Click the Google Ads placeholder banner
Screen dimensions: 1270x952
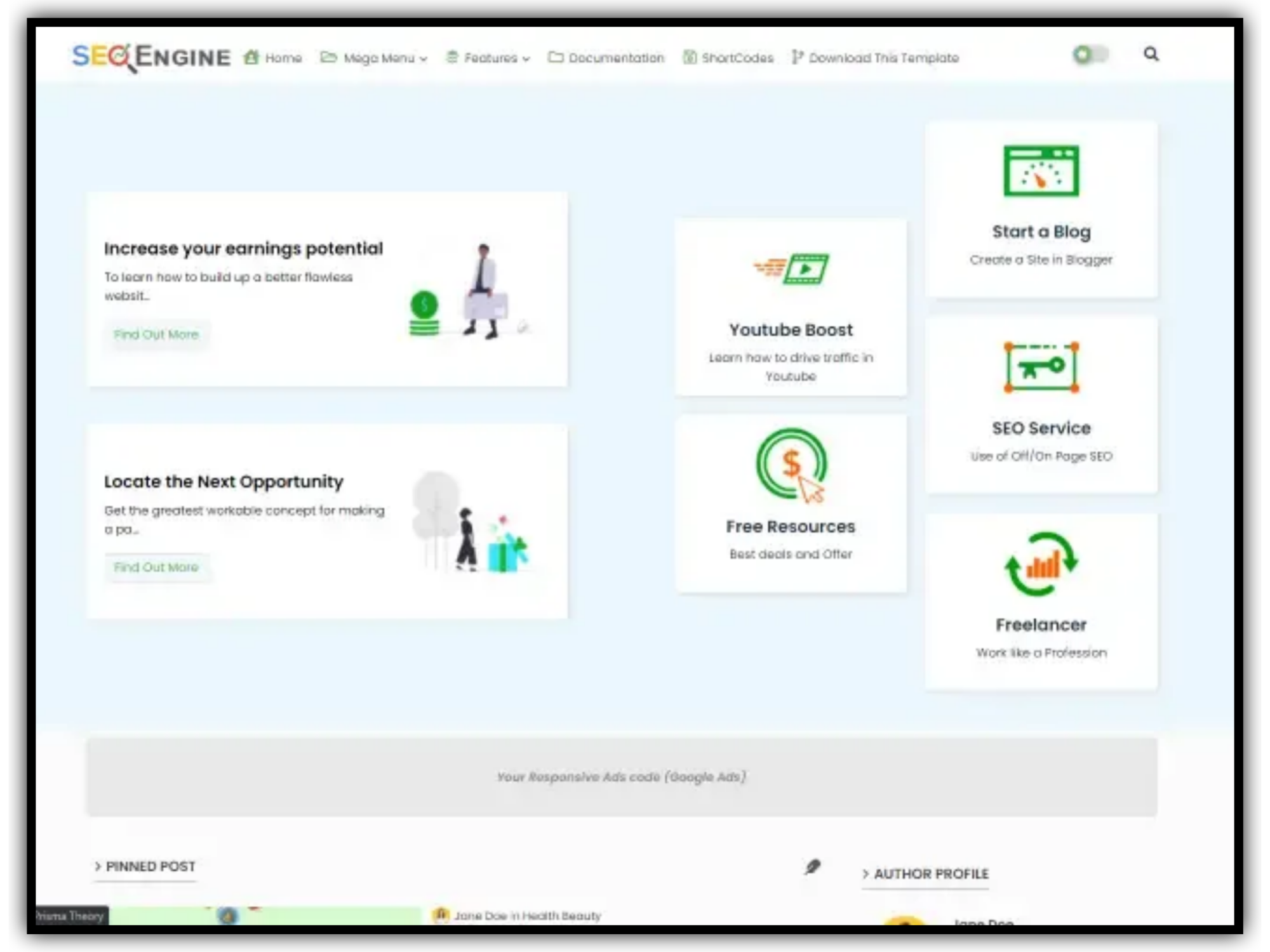pos(622,777)
